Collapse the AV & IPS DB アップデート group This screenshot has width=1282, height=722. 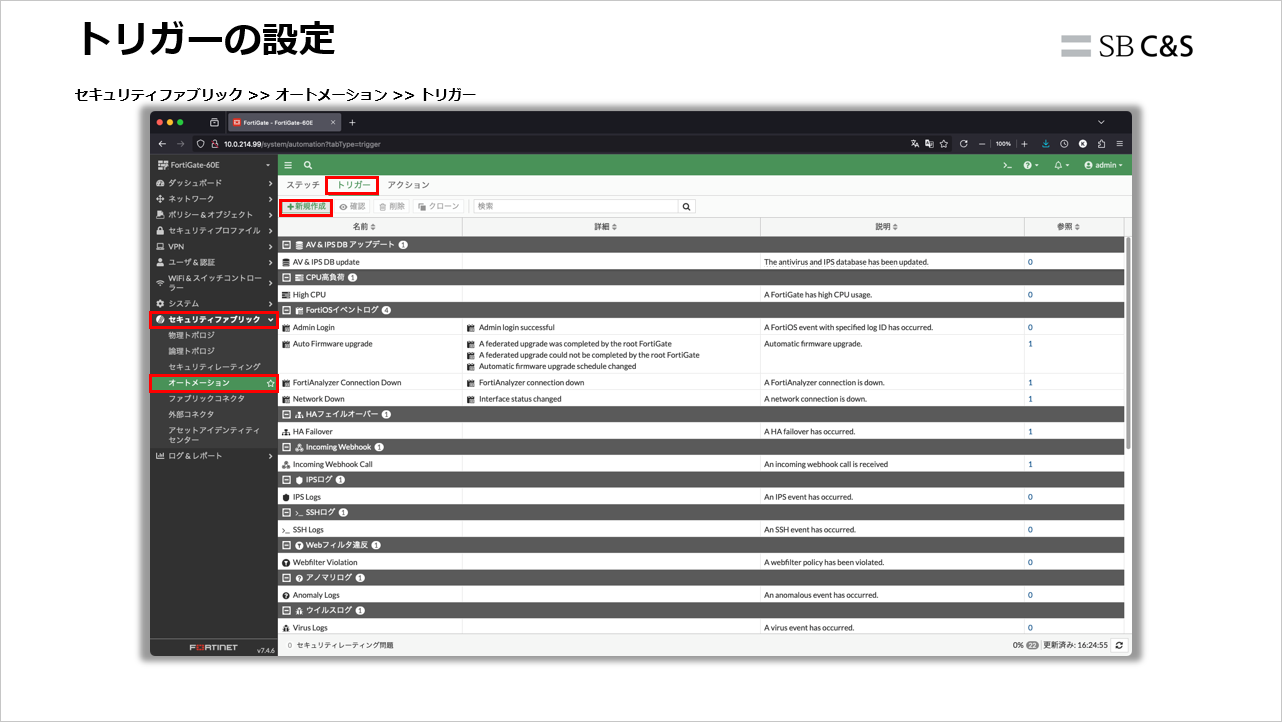pos(286,245)
